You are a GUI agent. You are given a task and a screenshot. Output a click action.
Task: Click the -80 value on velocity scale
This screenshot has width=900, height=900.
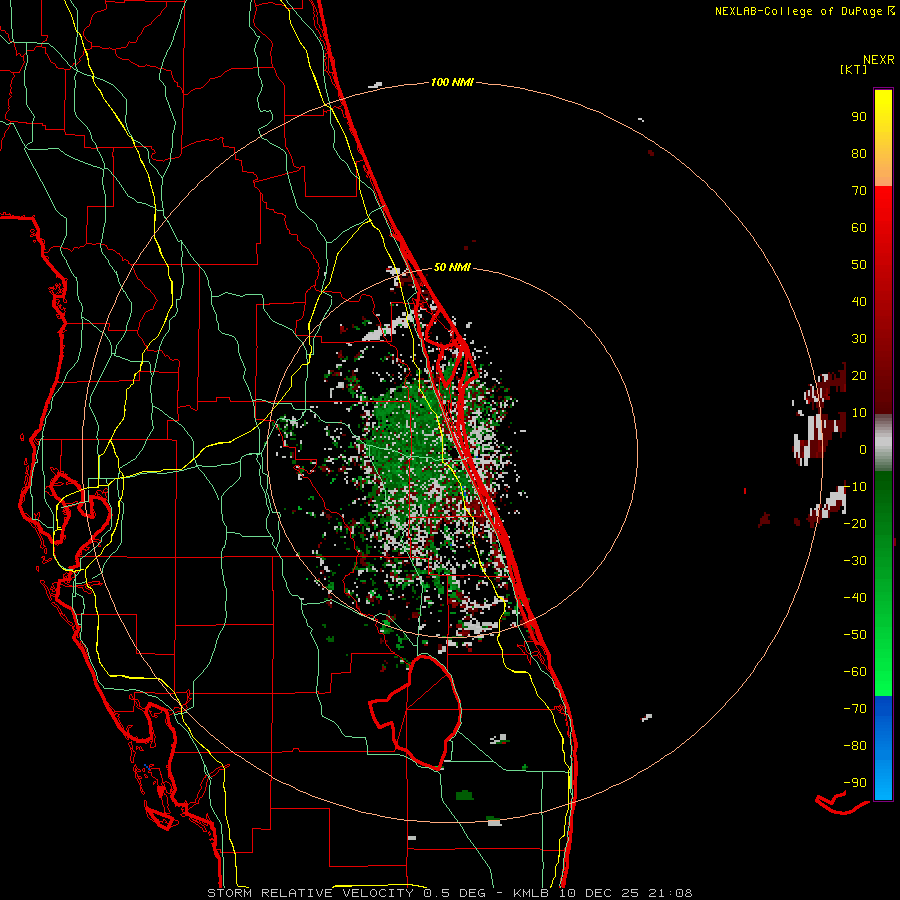855,746
